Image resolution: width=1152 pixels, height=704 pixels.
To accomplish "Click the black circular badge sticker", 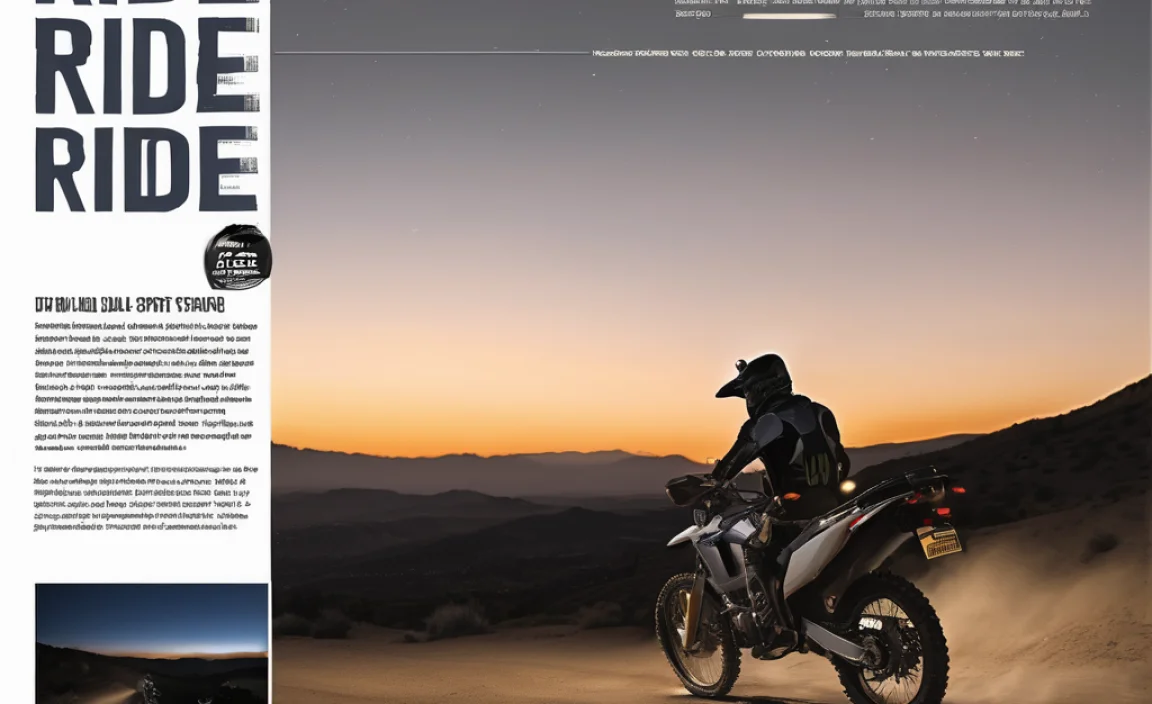I will [x=238, y=258].
